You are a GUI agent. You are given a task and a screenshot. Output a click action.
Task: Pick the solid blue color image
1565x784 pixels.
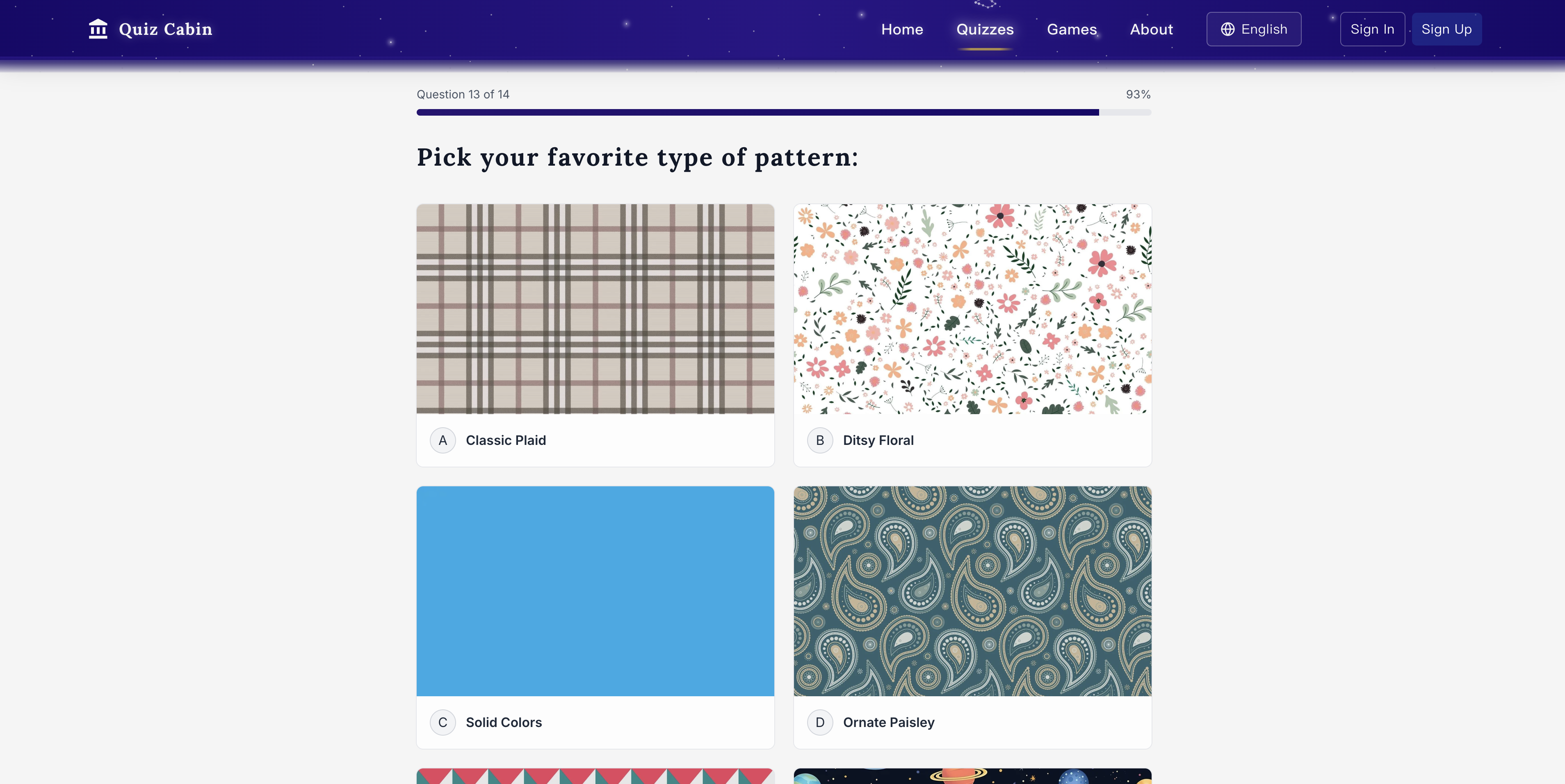tap(595, 591)
